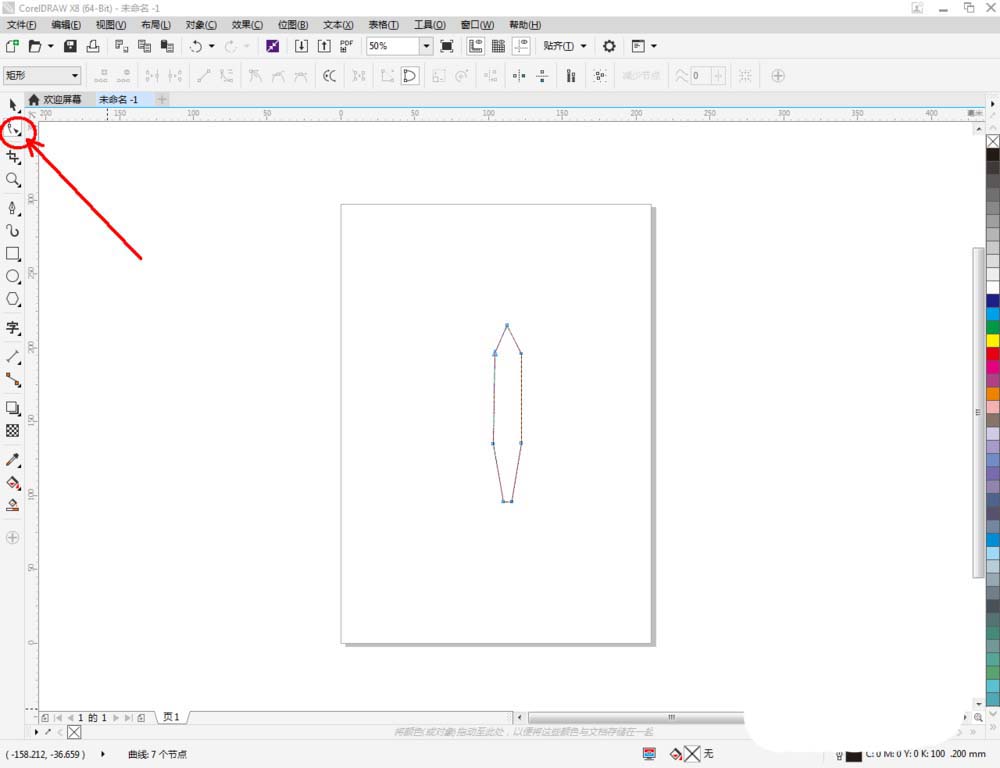Select the Crop tool
The image size is (1000, 768).
(x=13, y=156)
